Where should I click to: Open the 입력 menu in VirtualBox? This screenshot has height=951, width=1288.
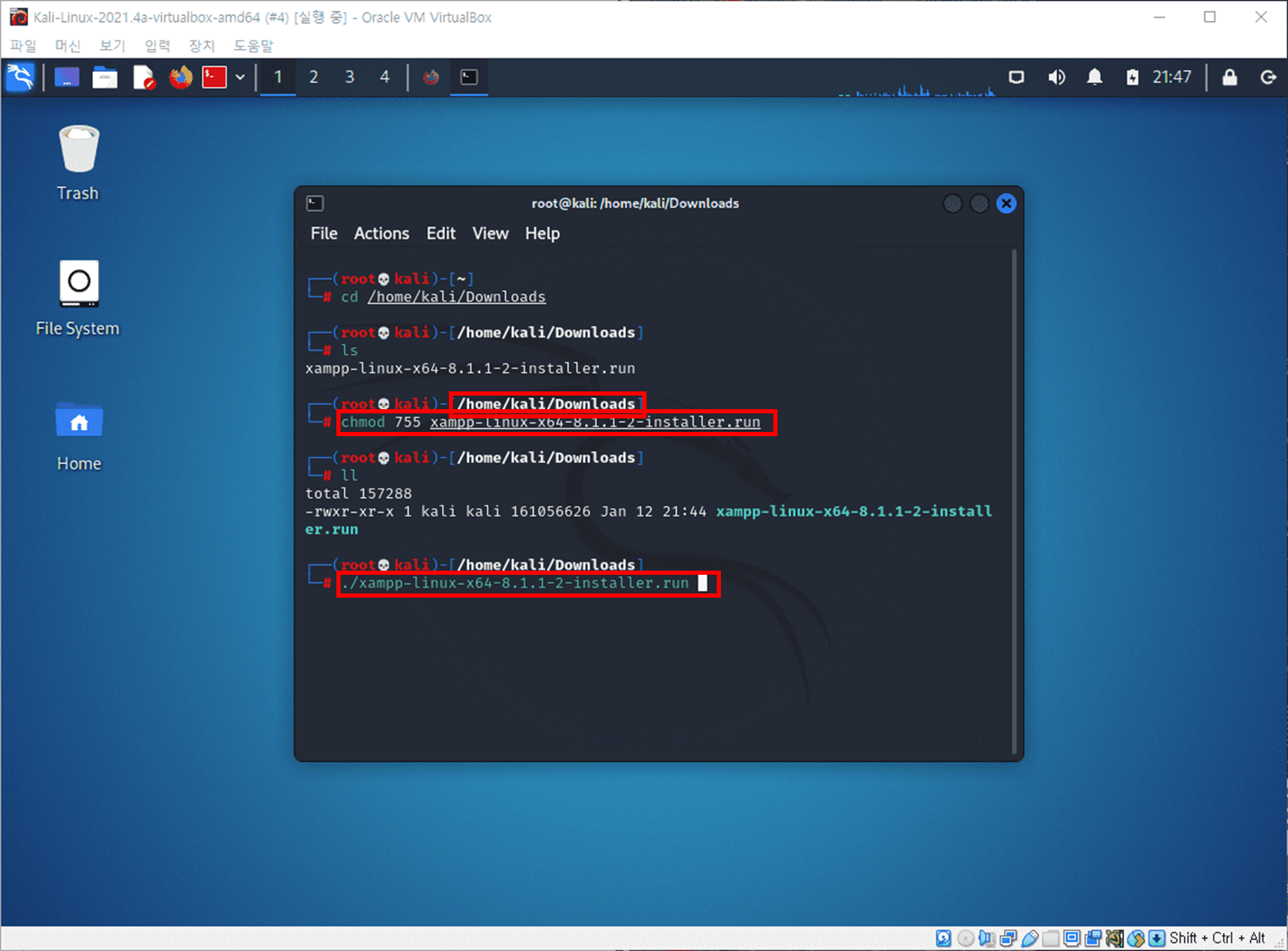point(156,46)
